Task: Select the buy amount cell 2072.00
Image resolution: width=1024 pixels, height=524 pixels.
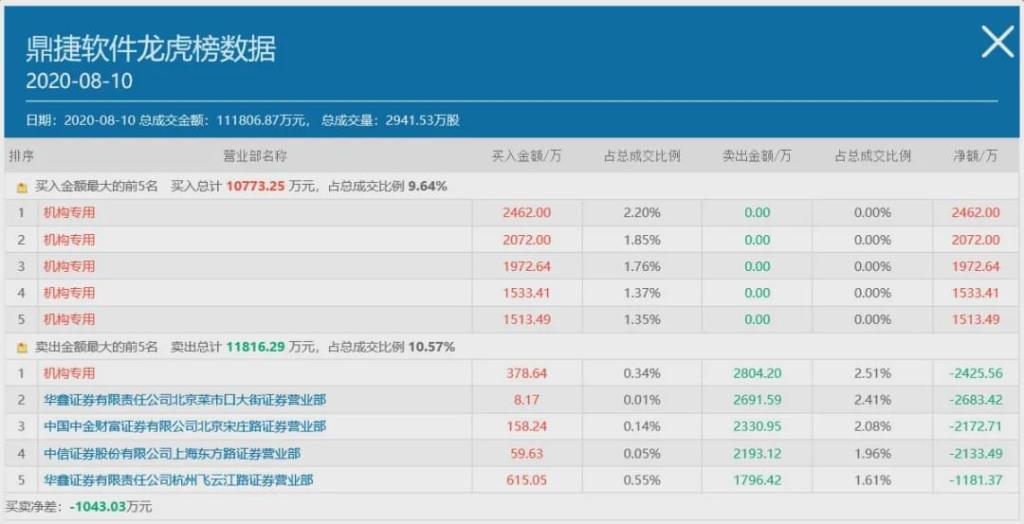Action: click(x=526, y=240)
